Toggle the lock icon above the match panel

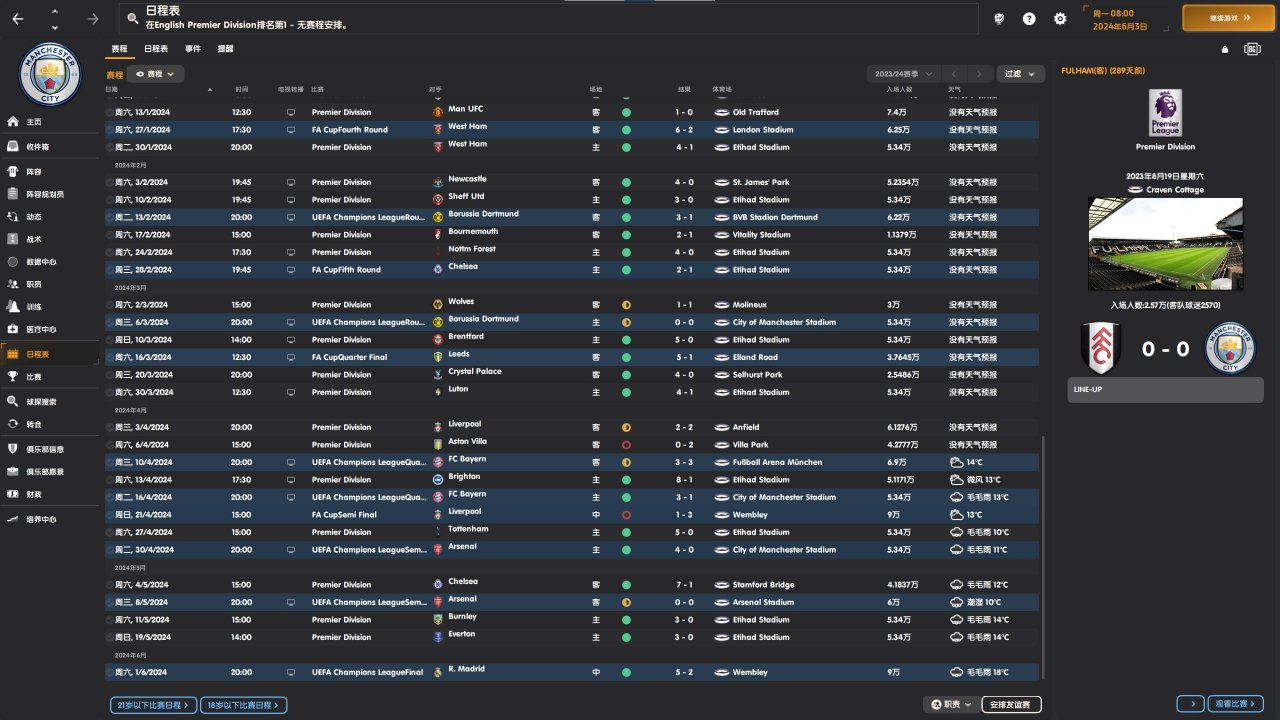tap(1224, 49)
